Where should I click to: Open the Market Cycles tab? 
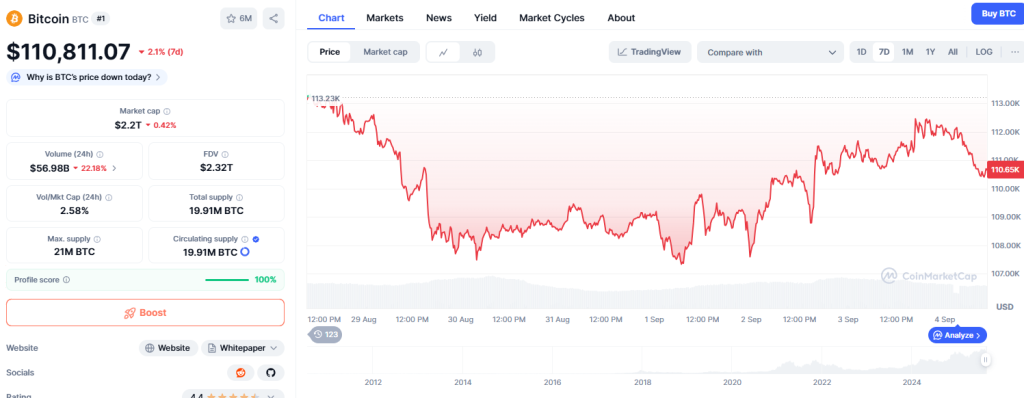click(552, 18)
